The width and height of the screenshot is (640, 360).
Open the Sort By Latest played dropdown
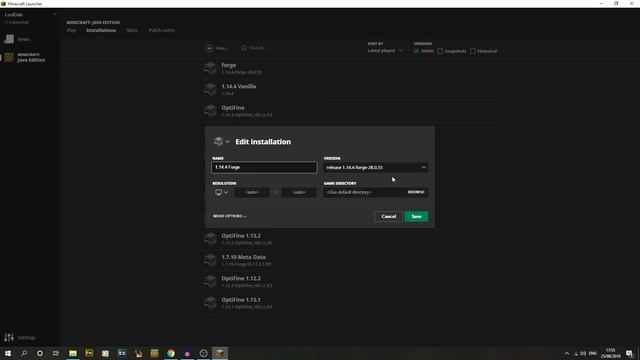point(385,51)
